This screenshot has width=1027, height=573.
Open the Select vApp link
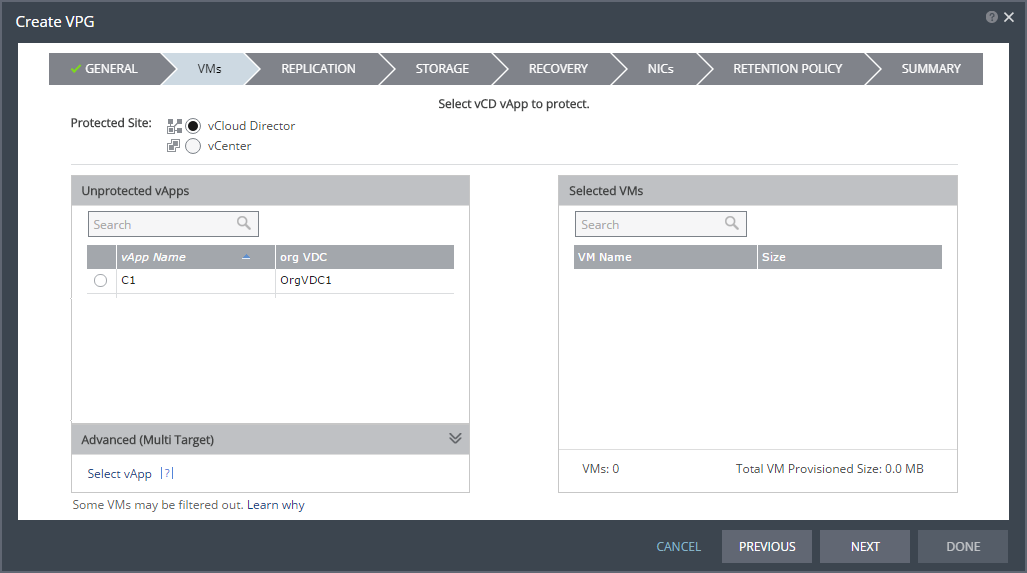(x=119, y=473)
